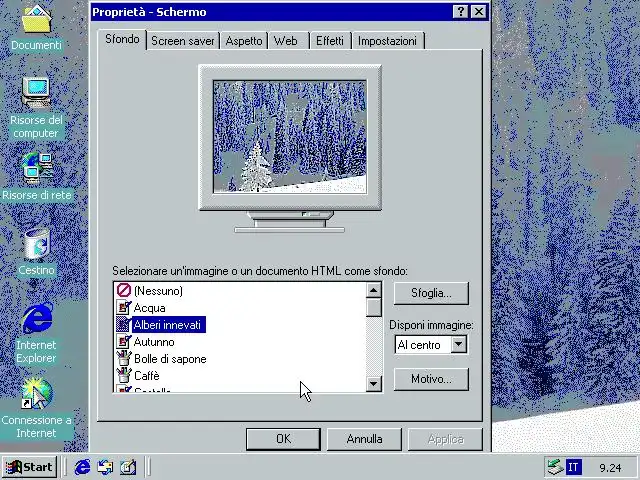The width and height of the screenshot is (640, 480).
Task: Open Risorse del computer desktop icon
Action: click(x=36, y=93)
